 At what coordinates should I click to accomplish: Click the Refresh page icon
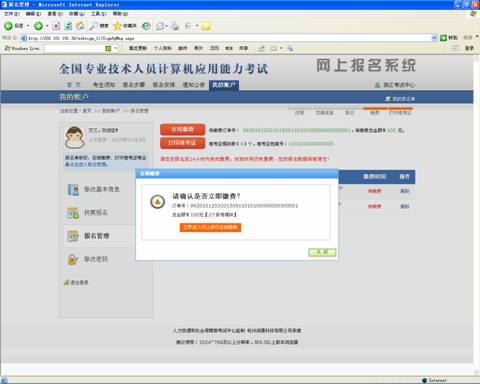[x=68, y=26]
